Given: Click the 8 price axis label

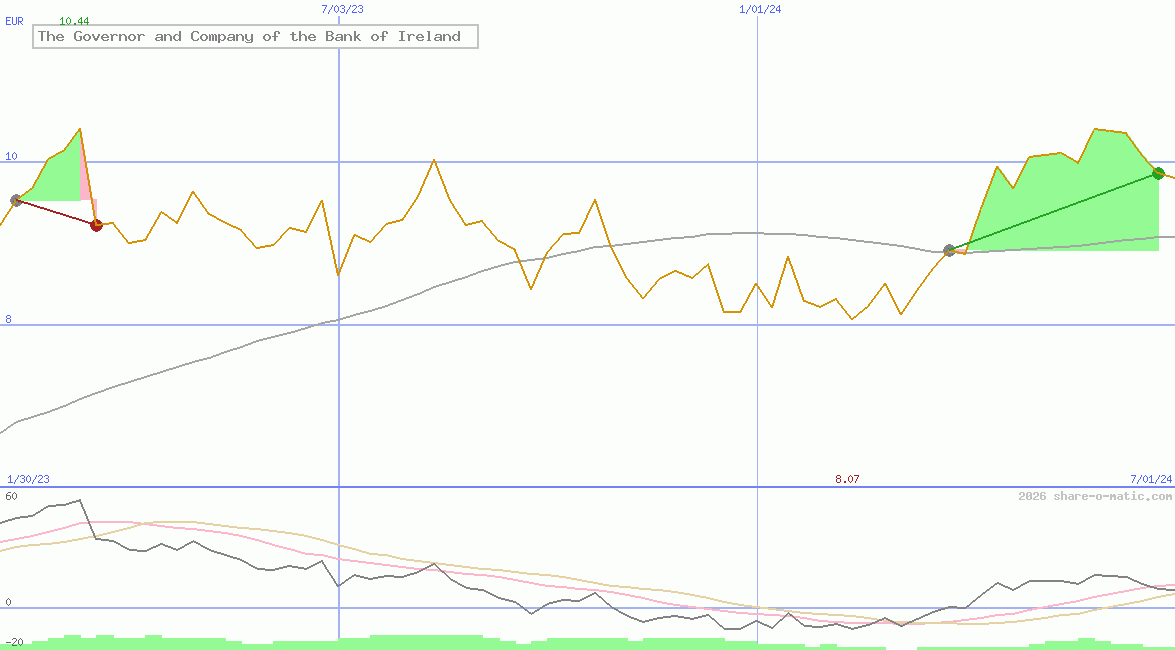Looking at the screenshot, I should [x=8, y=320].
